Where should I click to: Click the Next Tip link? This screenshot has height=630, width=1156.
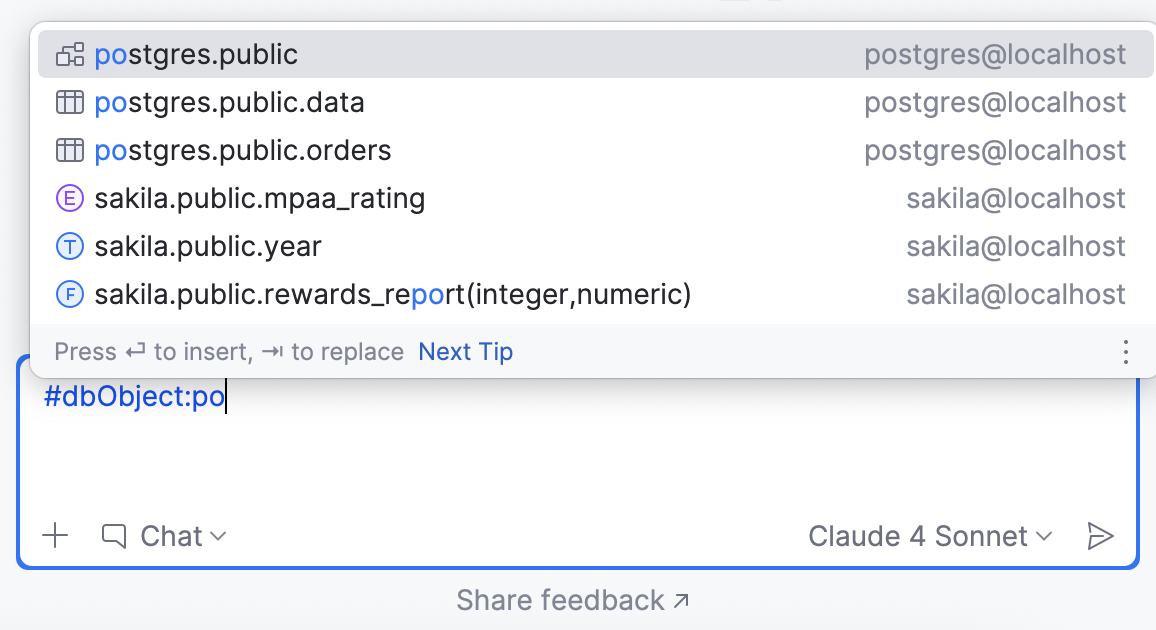pos(465,351)
